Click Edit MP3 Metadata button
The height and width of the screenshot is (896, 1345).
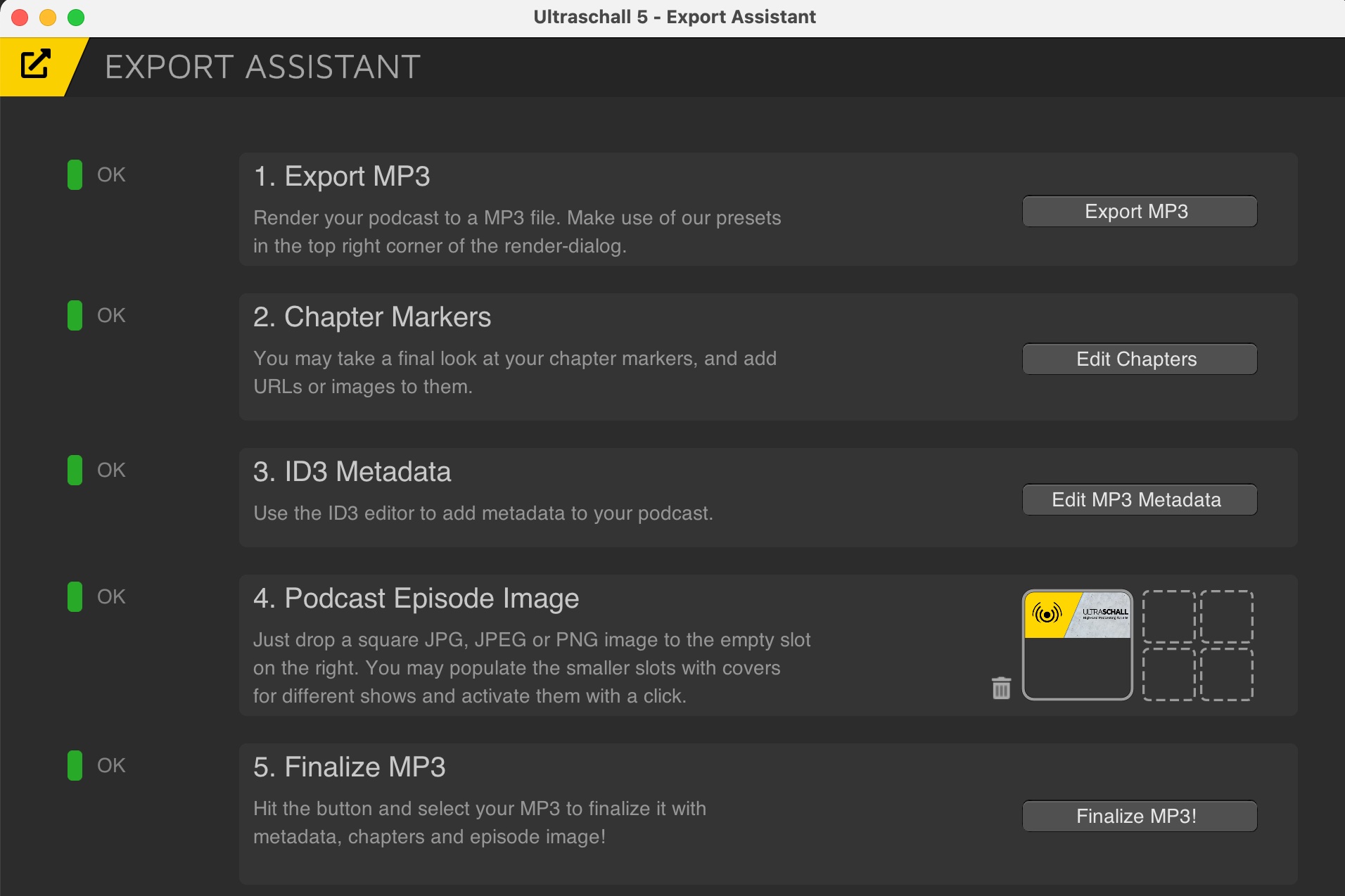tap(1139, 499)
